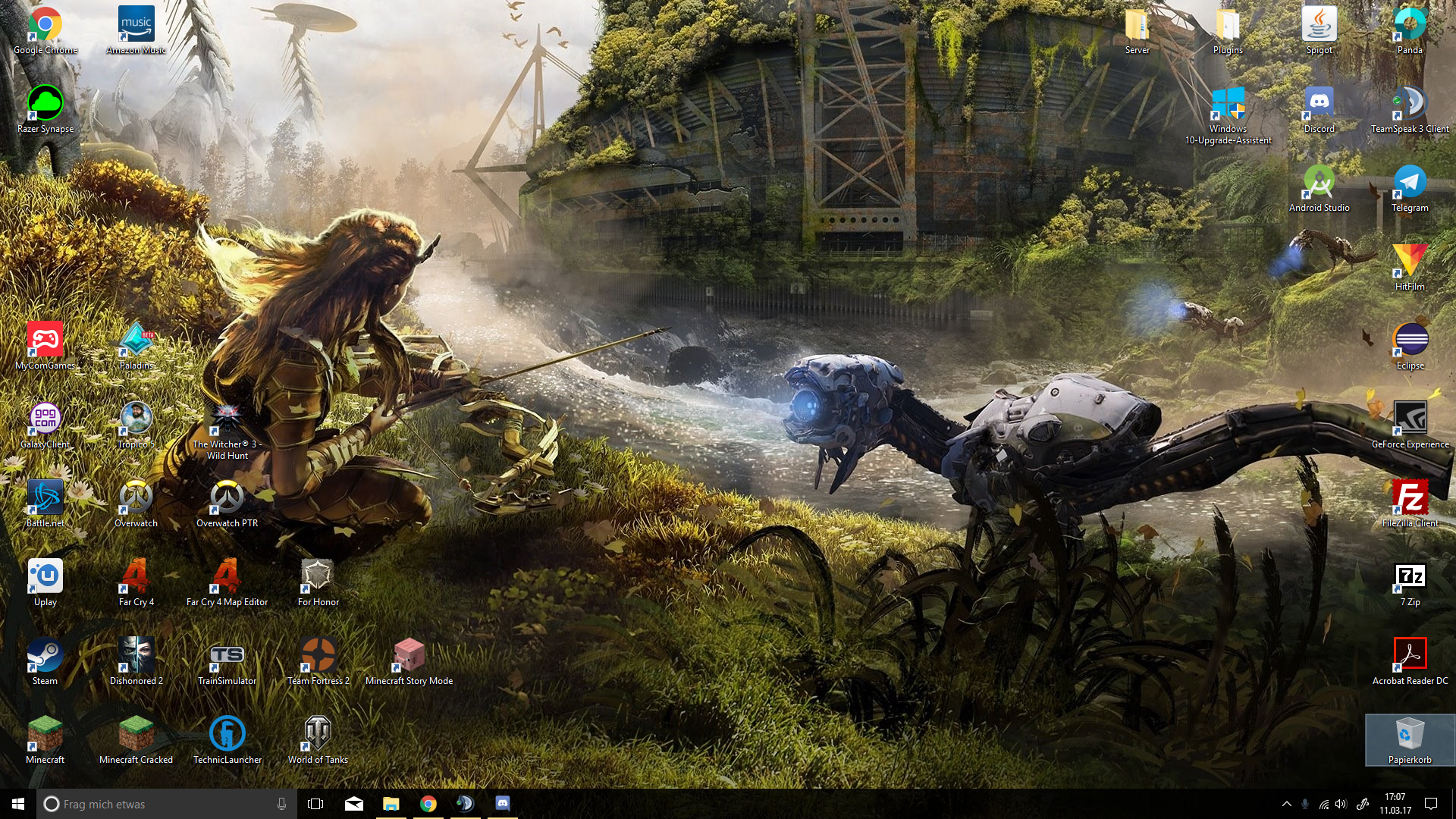Select the Server folder on the desktop
1456x819 pixels.
(1137, 30)
